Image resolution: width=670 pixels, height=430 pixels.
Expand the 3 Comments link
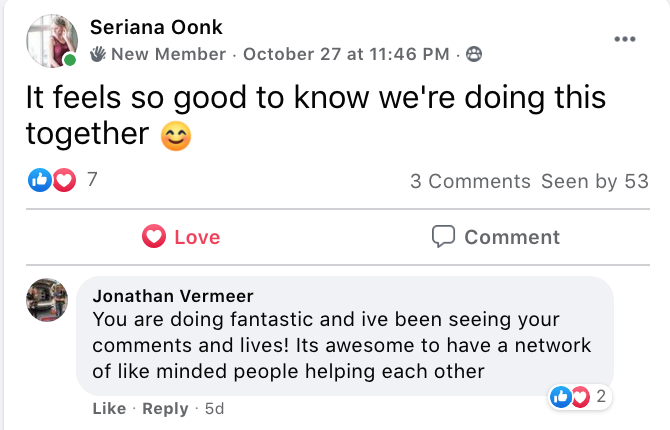470,181
